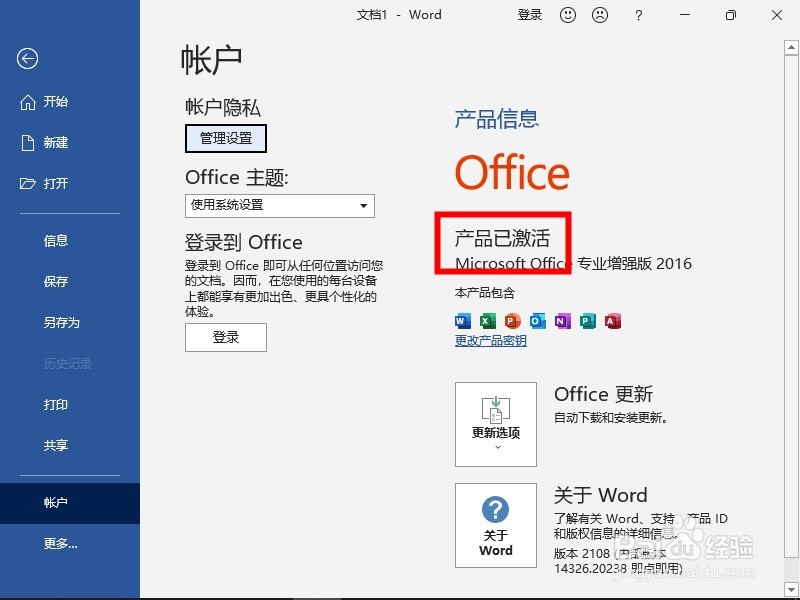Click the Word app icon under 本产品包含
This screenshot has width=800, height=600.
(463, 321)
